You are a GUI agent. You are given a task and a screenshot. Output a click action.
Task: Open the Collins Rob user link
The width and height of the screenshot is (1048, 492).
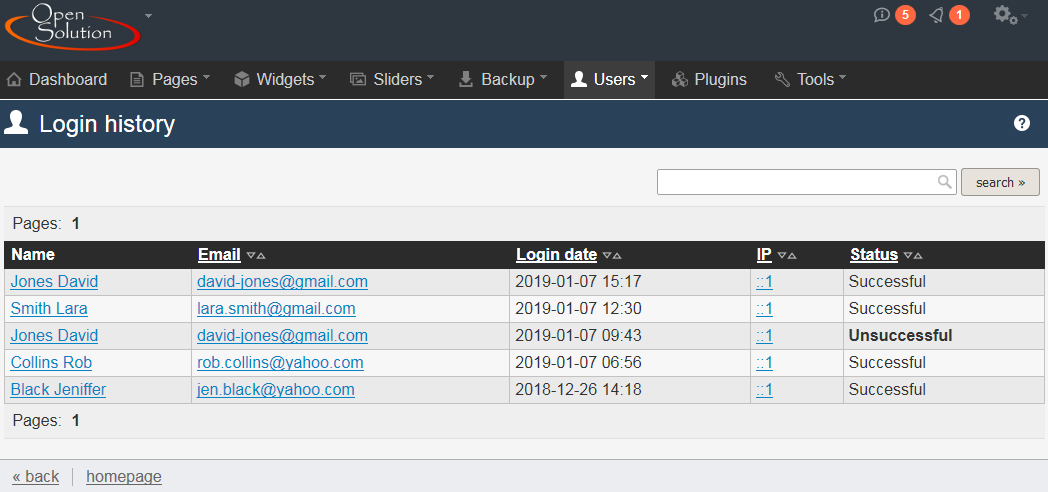(51, 363)
